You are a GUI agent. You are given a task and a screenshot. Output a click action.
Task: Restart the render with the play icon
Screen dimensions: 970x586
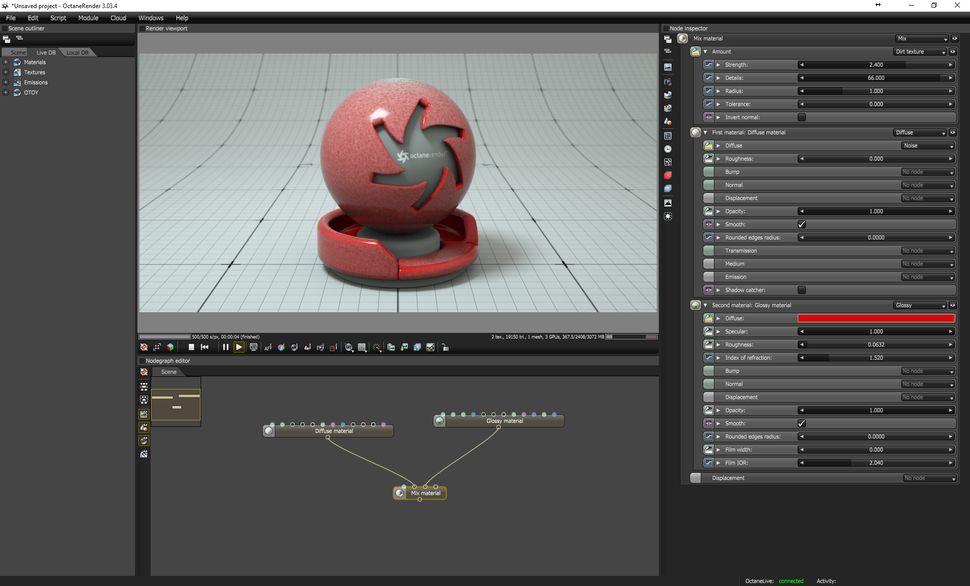coord(239,347)
